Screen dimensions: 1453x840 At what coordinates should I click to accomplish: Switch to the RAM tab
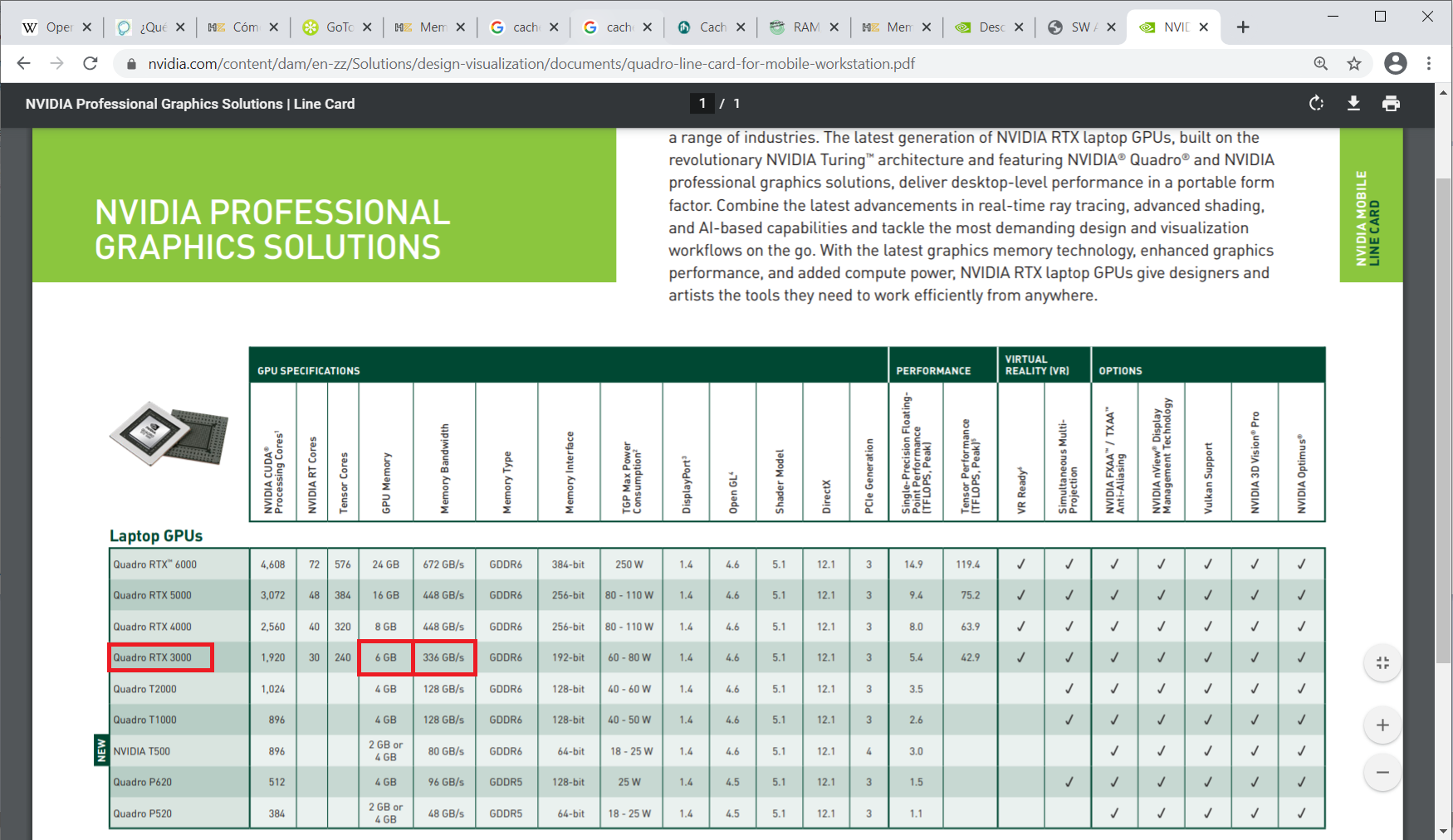(x=796, y=27)
